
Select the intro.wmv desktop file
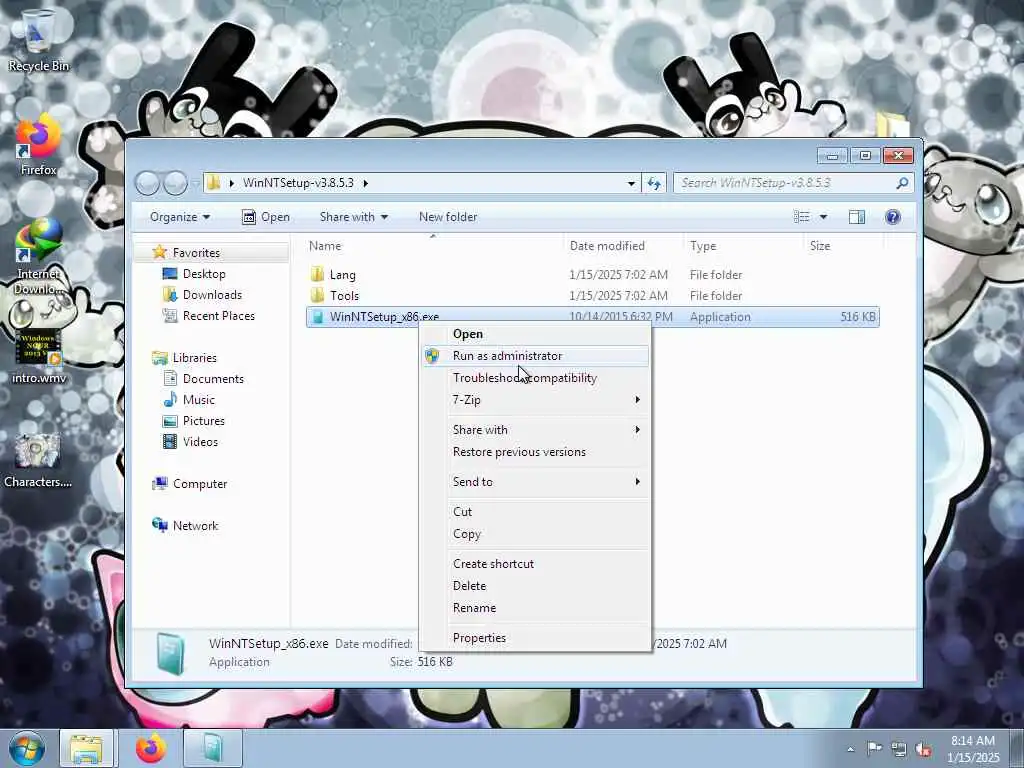38,356
